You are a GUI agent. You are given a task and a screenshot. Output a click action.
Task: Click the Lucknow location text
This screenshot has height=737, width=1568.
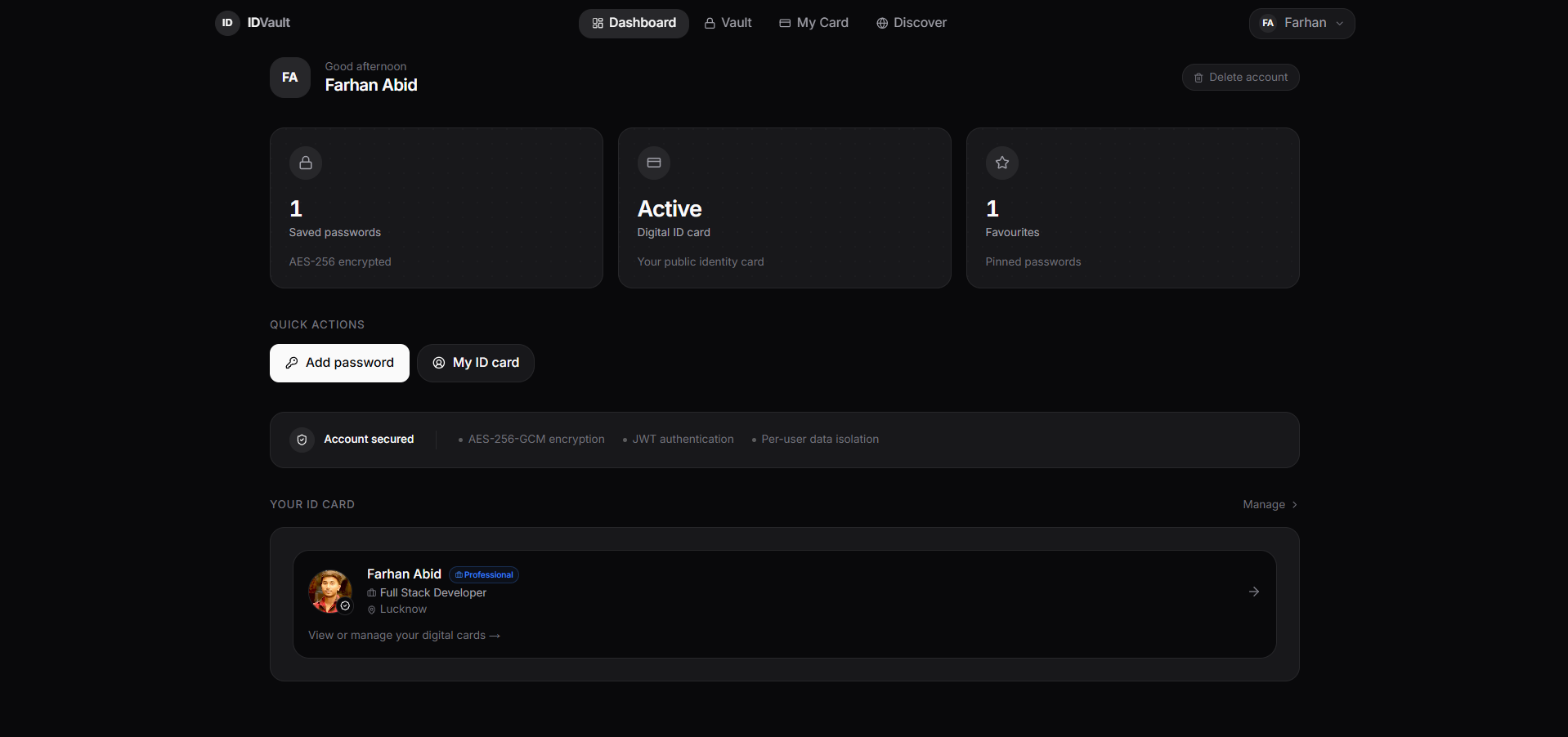(x=403, y=609)
